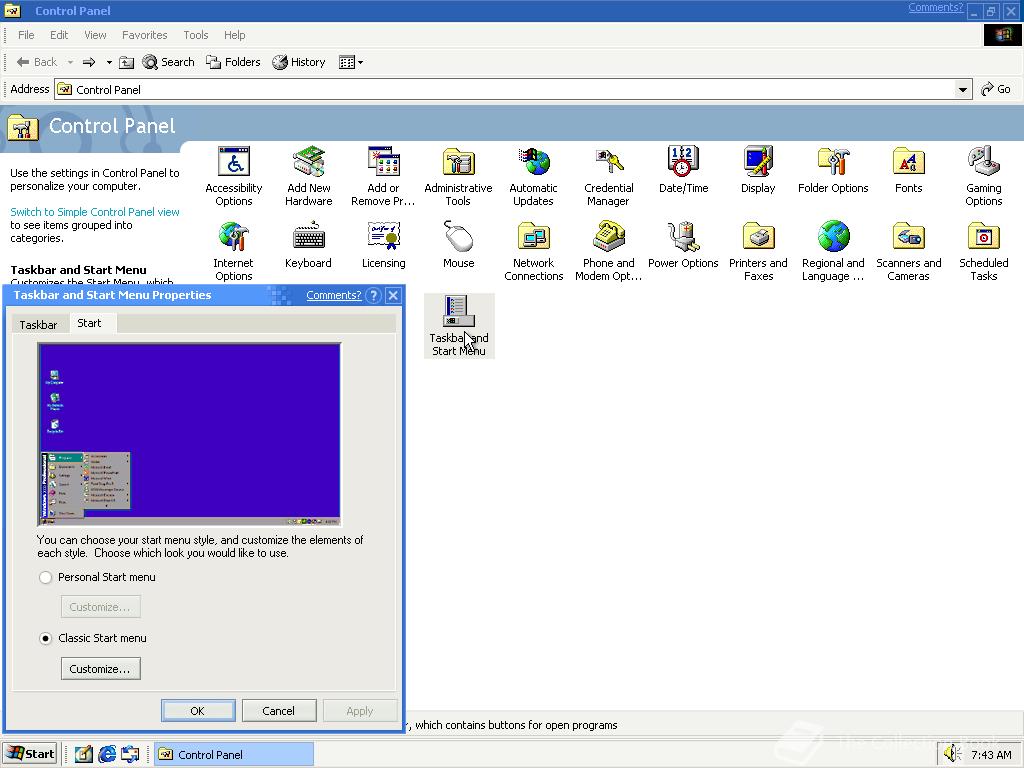Open Mouse settings icon
Image resolution: width=1024 pixels, height=768 pixels.
click(458, 245)
